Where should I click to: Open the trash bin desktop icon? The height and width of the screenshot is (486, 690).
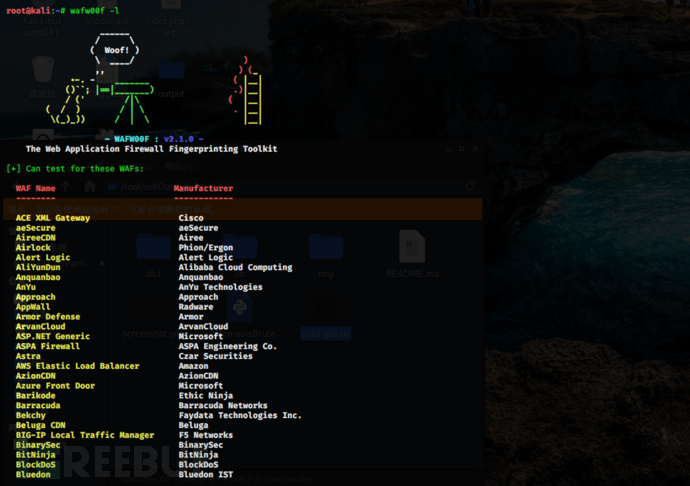pyautogui.click(x=43, y=70)
